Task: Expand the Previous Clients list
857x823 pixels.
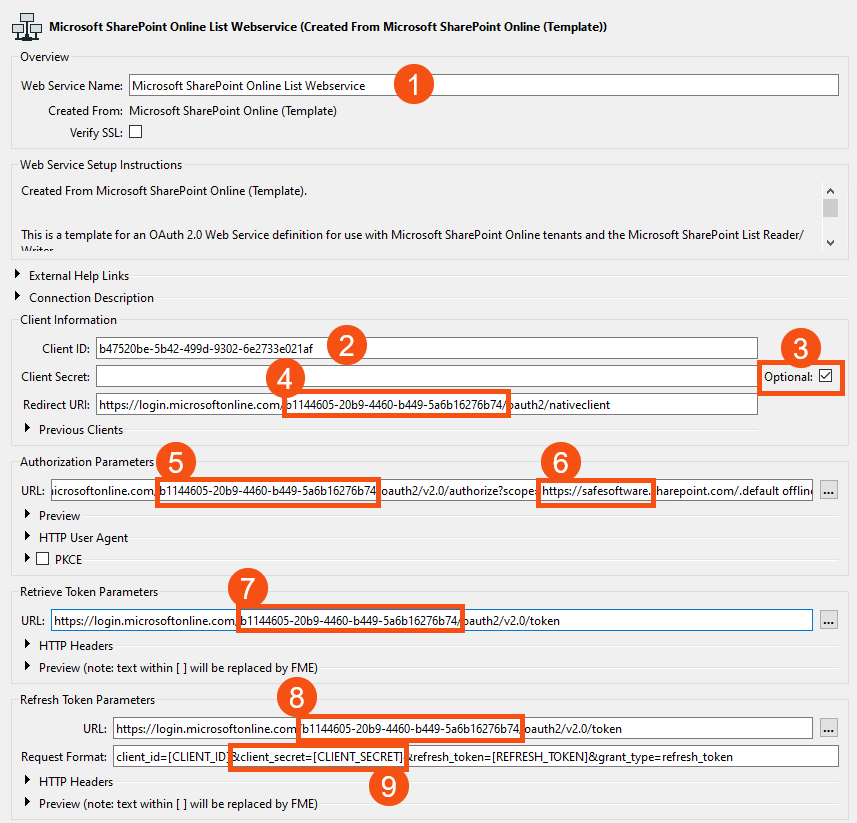Action: click(28, 429)
